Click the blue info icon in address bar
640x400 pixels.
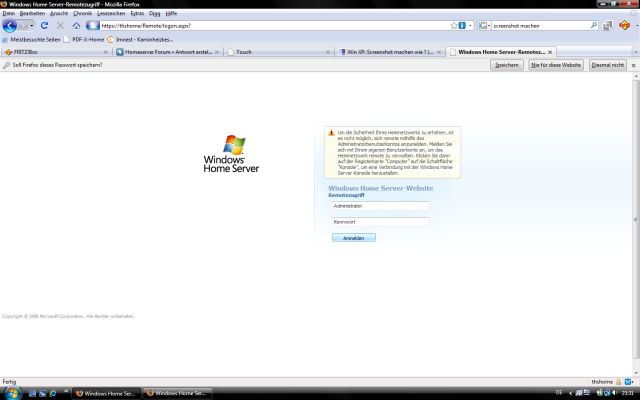coord(462,25)
